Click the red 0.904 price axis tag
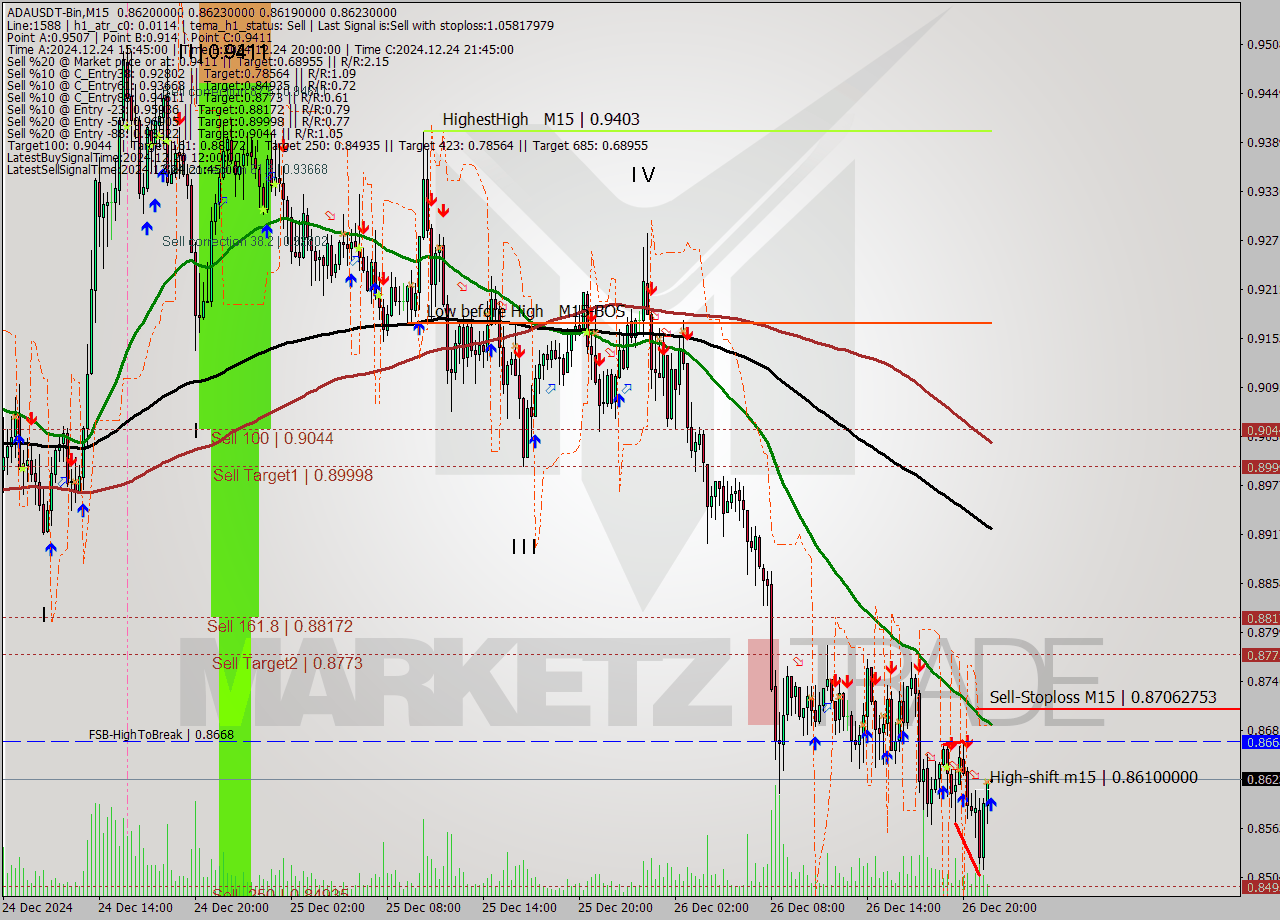This screenshot has height=920, width=1280. [1260, 430]
